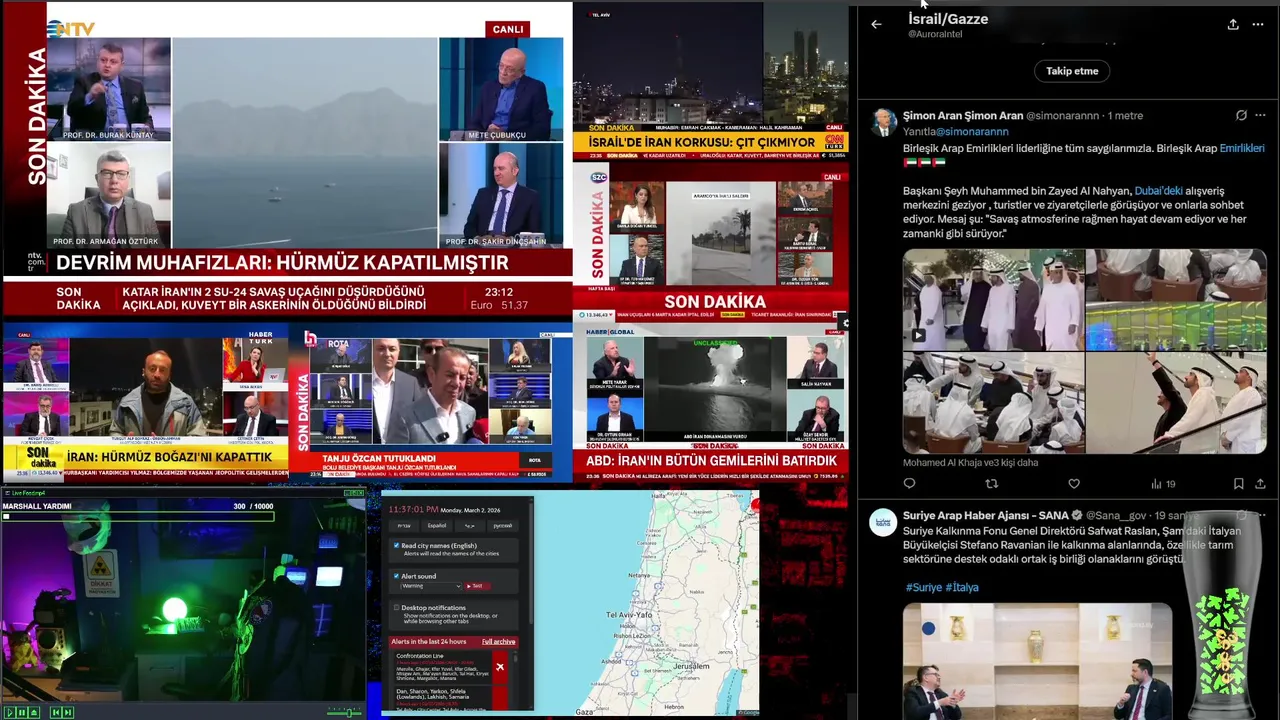
Task: Switch alert panel language to Arabic
Action: click(x=470, y=525)
